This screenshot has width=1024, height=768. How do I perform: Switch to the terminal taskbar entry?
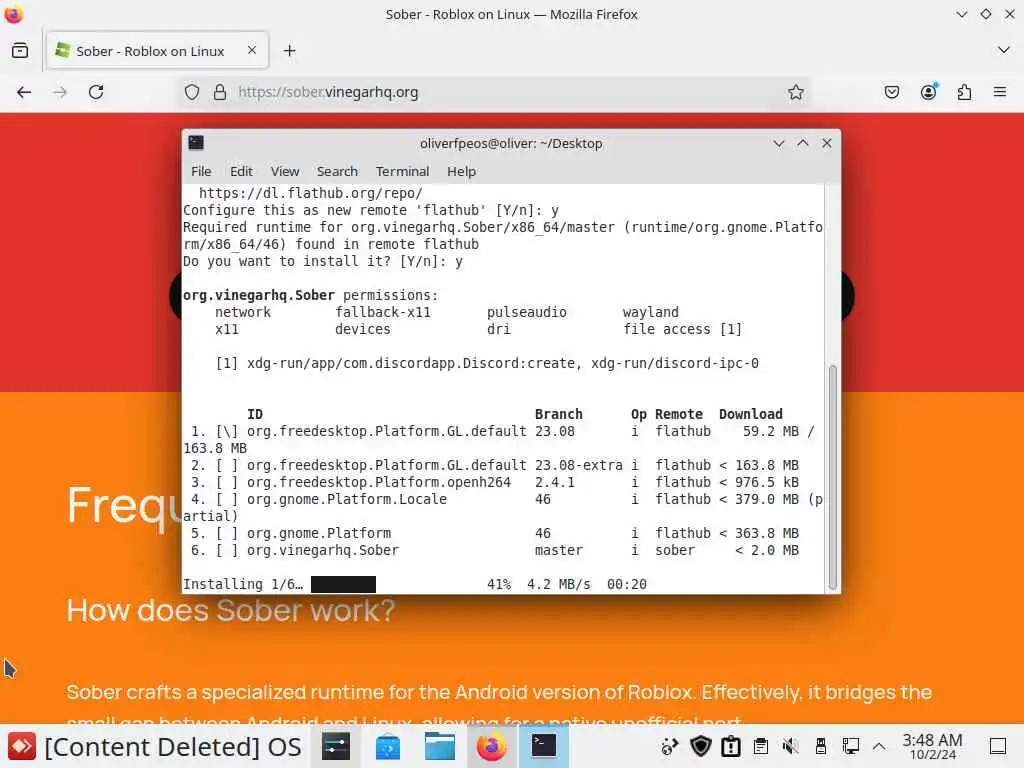[x=543, y=746]
